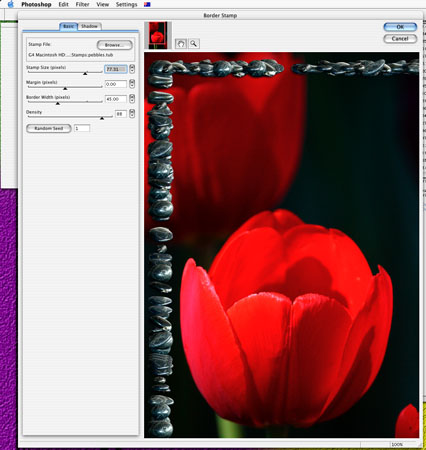Open the View menu
The width and height of the screenshot is (426, 450).
click(103, 5)
